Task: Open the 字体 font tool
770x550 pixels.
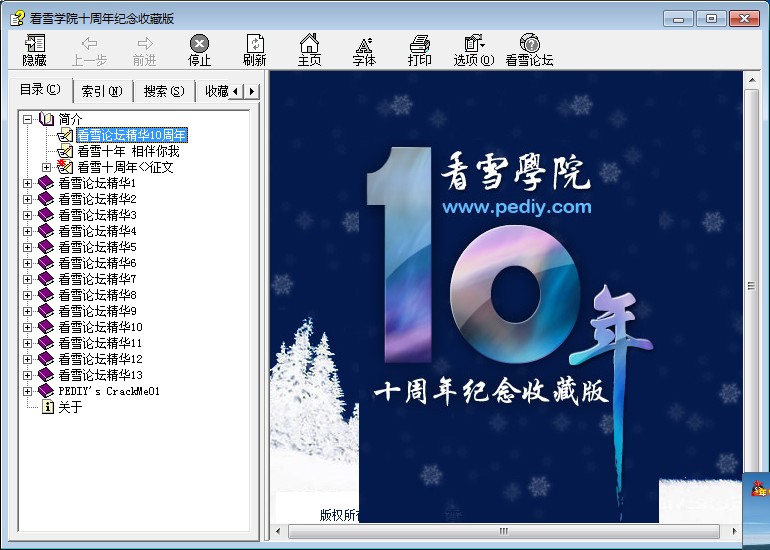Action: click(x=364, y=50)
